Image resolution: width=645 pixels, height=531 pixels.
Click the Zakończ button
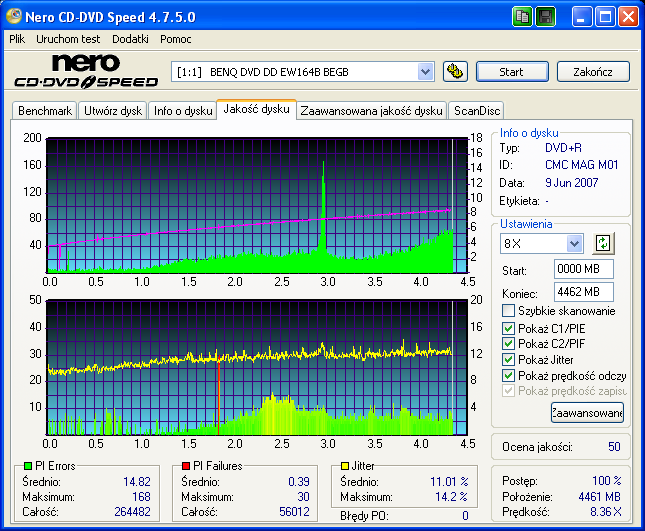click(593, 72)
